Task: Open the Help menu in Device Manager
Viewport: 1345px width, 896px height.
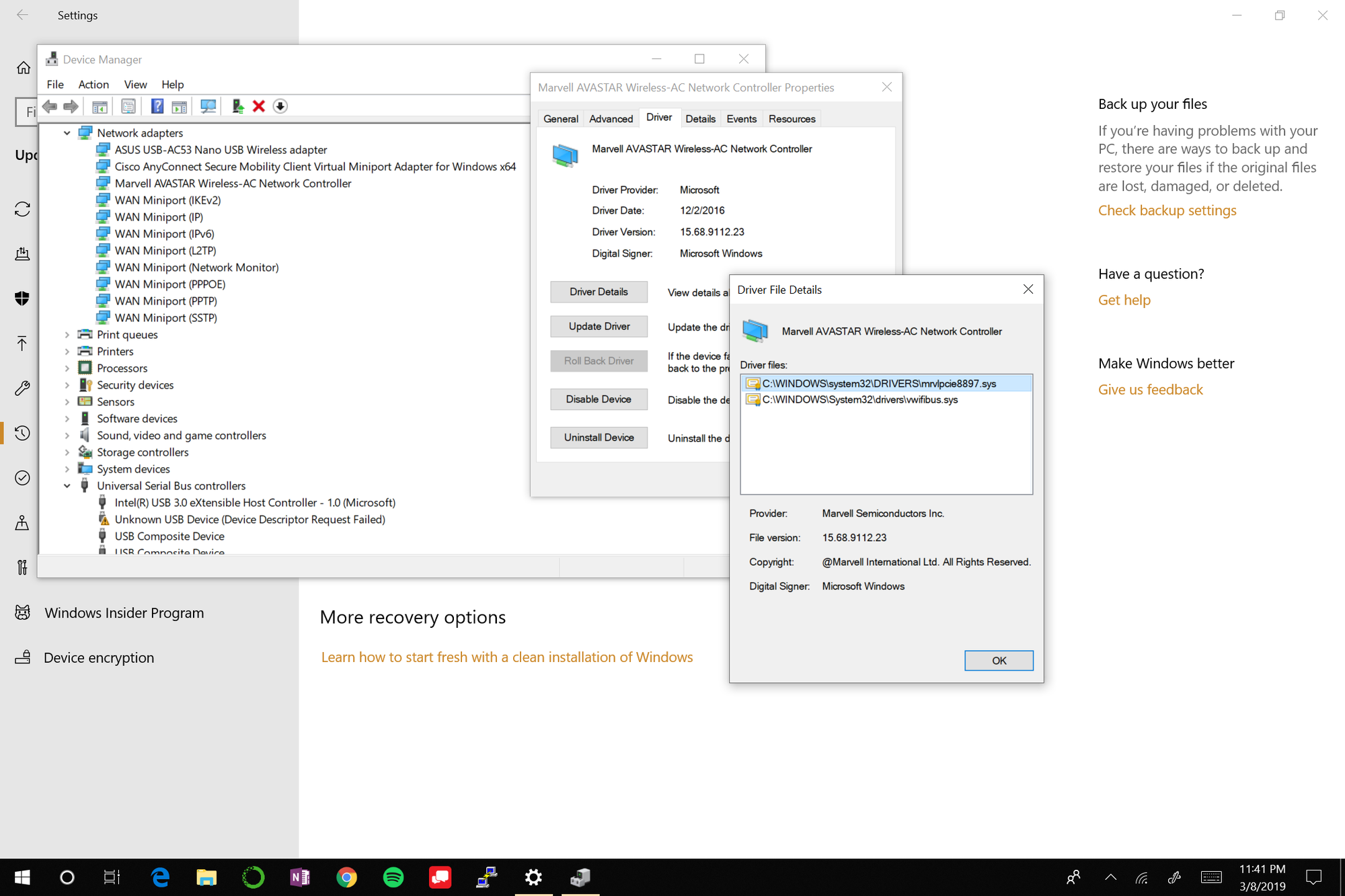Action: (172, 85)
